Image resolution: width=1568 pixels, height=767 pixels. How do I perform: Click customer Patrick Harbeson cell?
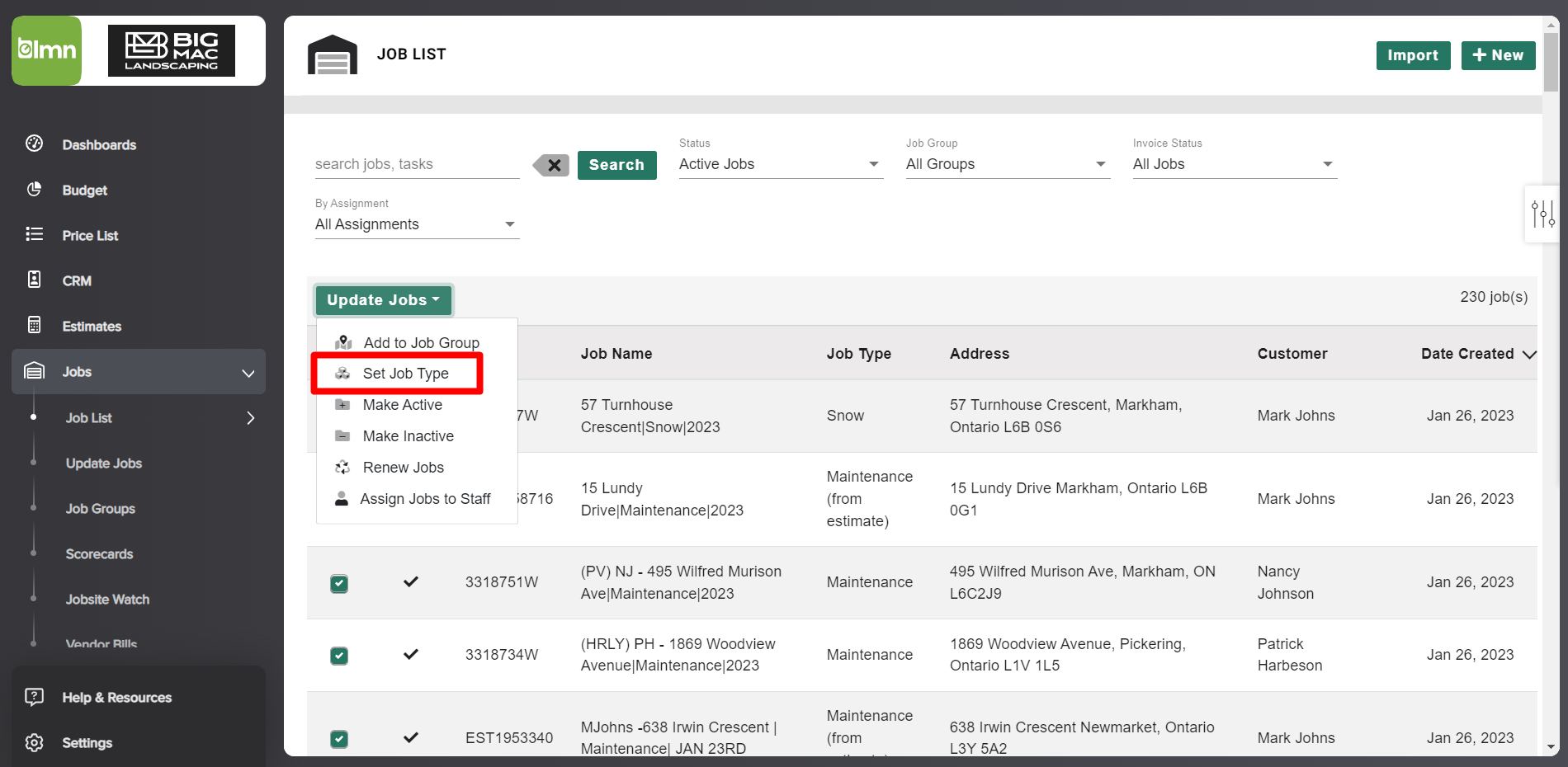1289,655
